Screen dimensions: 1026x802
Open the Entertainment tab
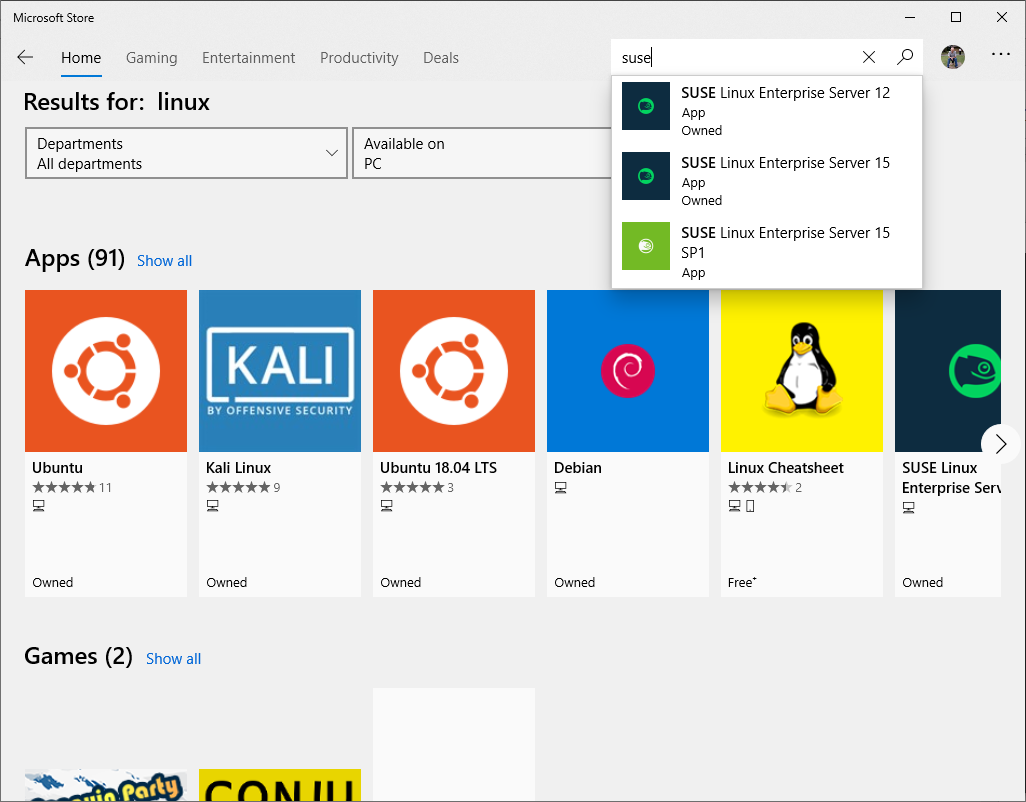[249, 58]
